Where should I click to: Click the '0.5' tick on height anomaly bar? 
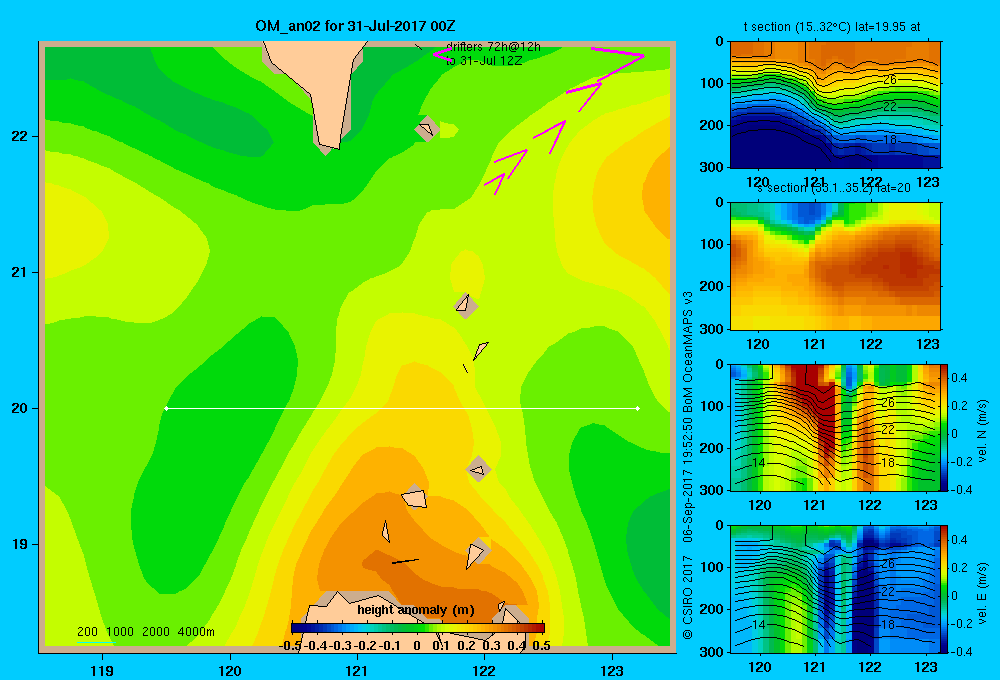pos(541,646)
